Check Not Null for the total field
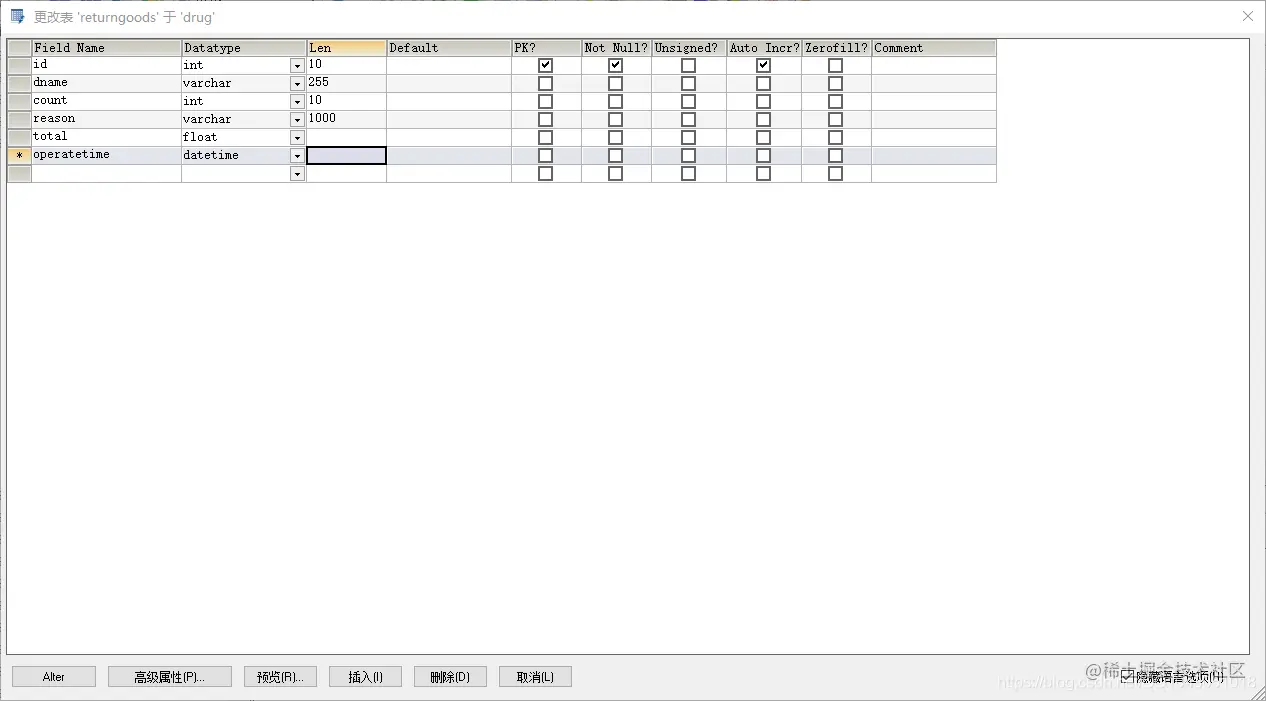Viewport: 1266px width, 701px height. click(x=615, y=137)
